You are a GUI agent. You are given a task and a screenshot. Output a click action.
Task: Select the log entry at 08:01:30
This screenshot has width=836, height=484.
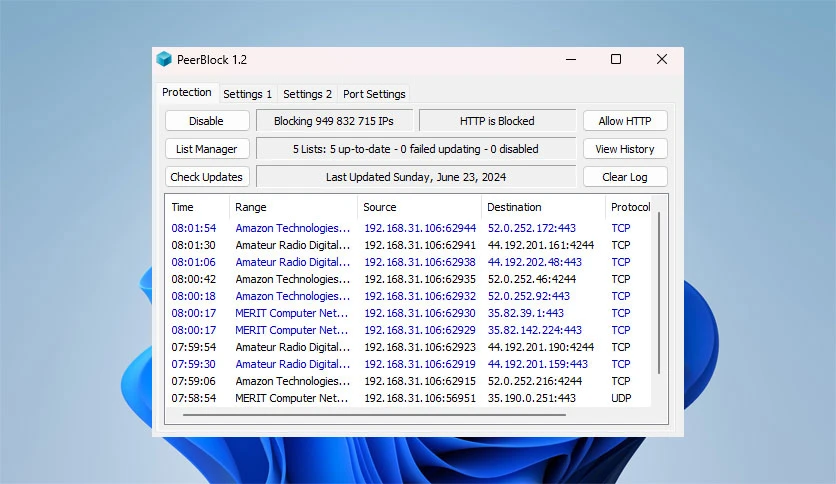coord(408,245)
